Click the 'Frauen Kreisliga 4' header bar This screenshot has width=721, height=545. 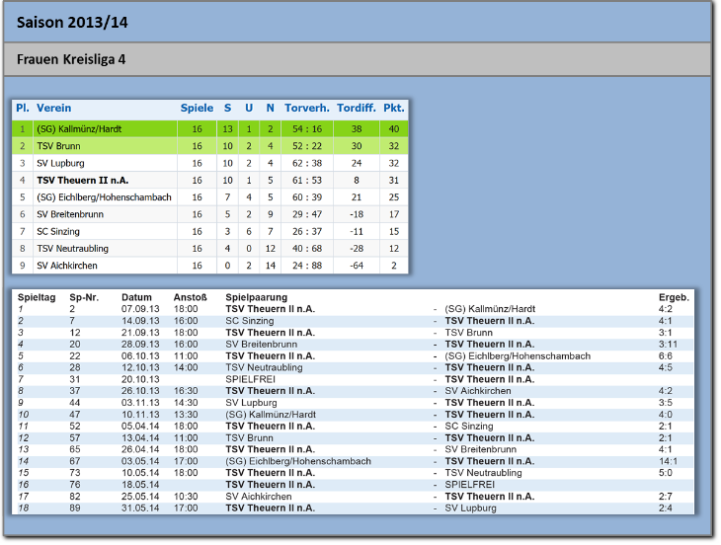click(357, 59)
